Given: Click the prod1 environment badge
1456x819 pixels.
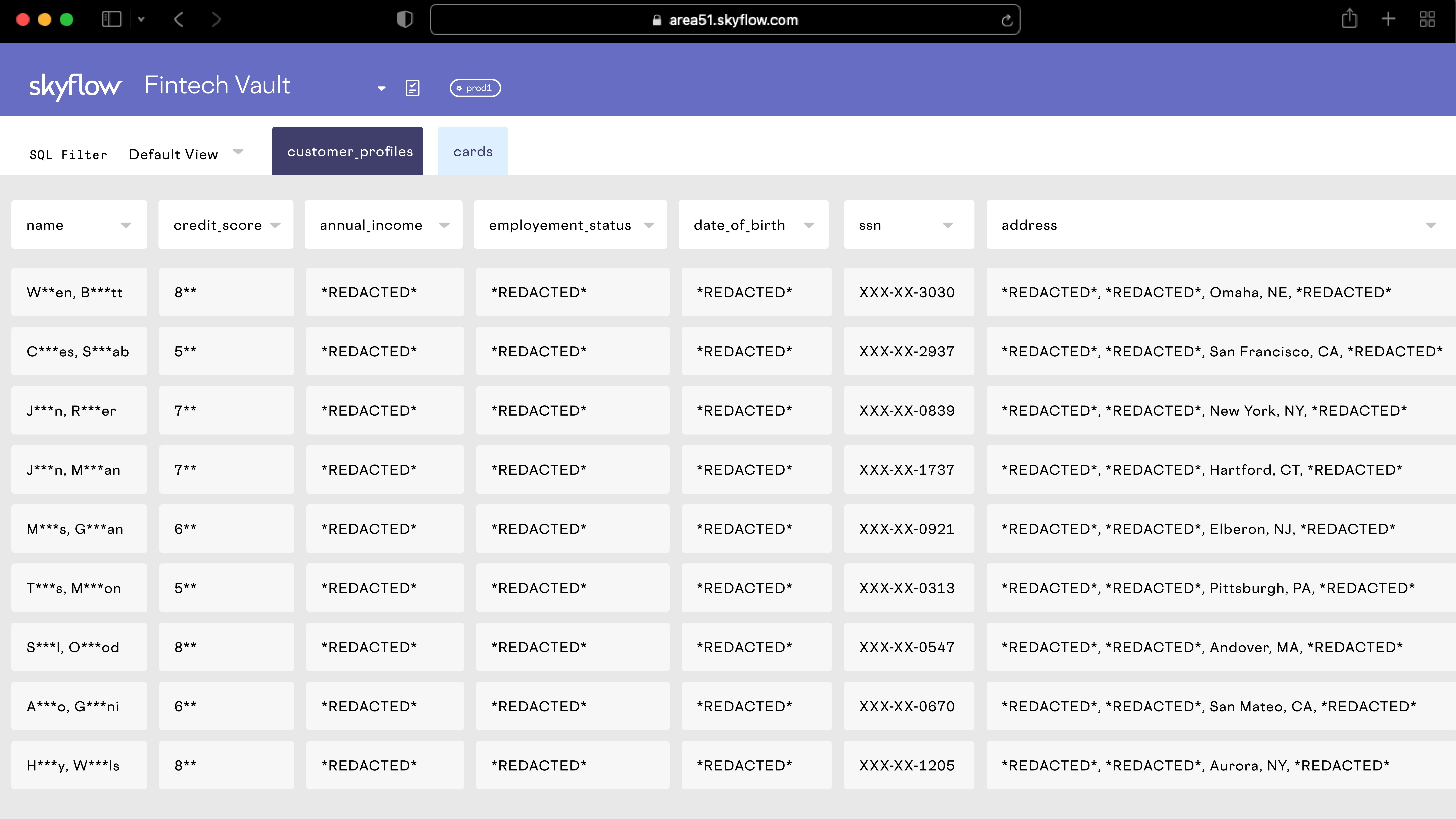Looking at the screenshot, I should tap(475, 88).
